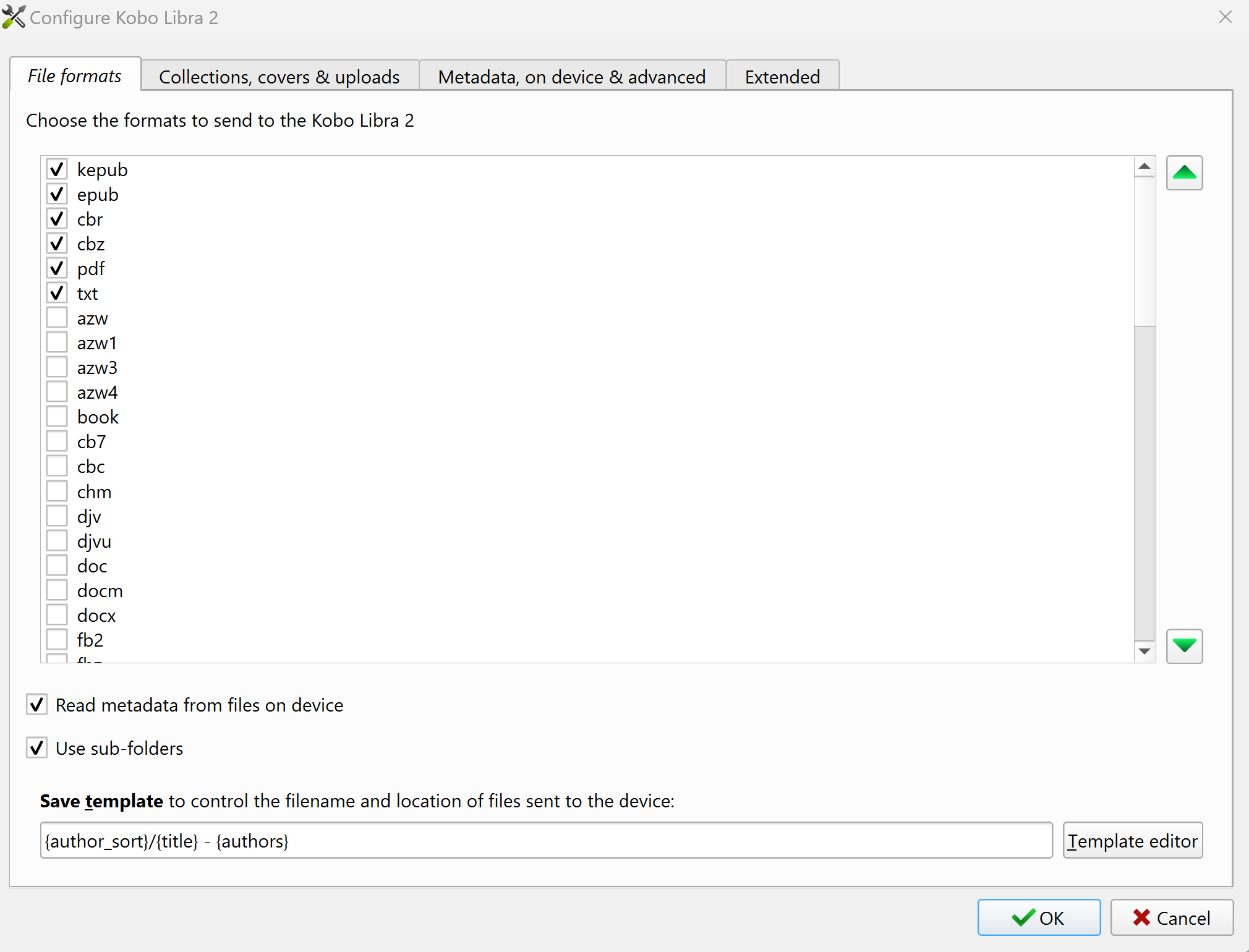Select the fb2 entry in format list
The image size is (1249, 952).
(x=90, y=640)
